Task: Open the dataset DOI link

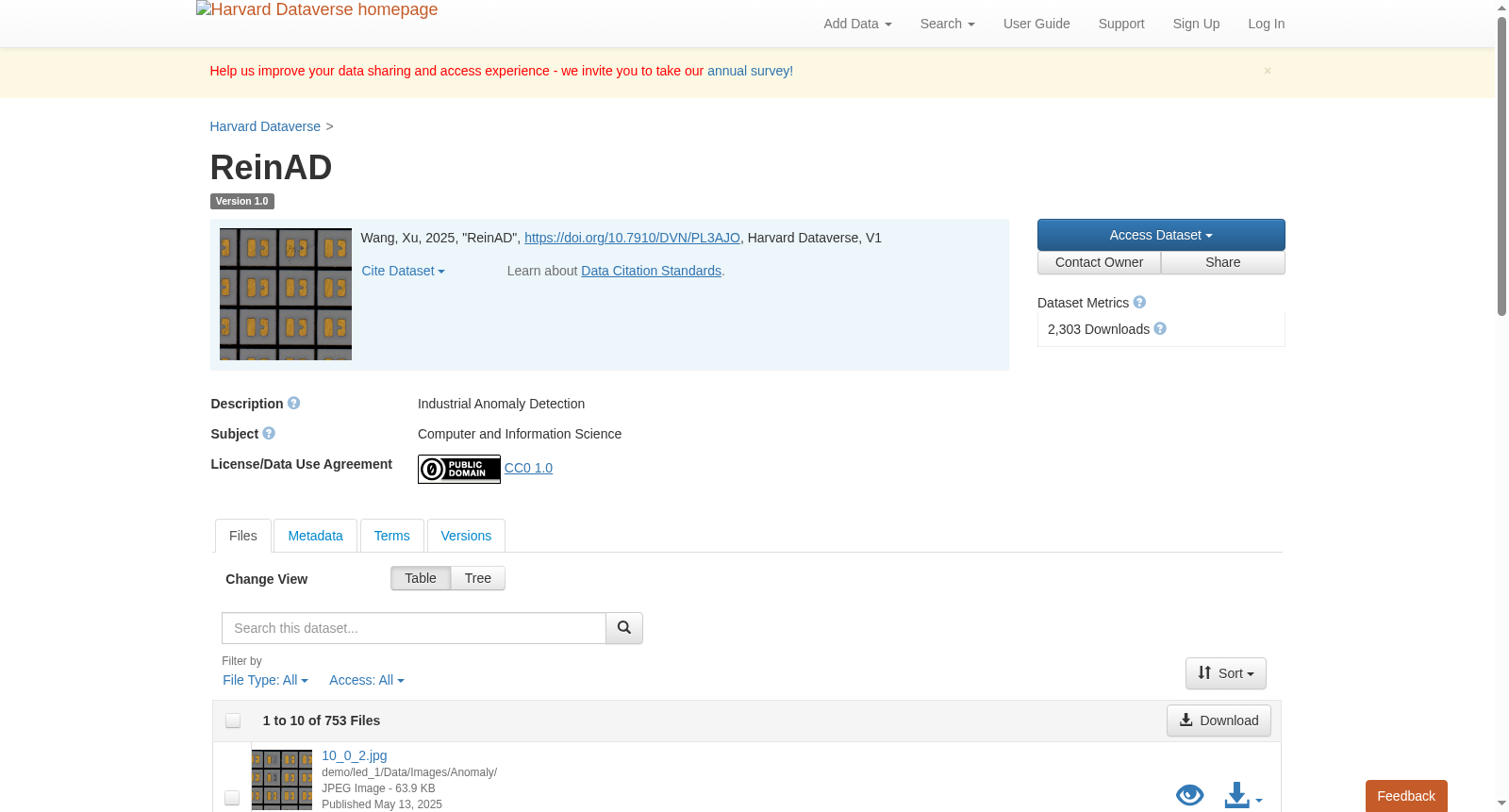Action: (x=632, y=238)
